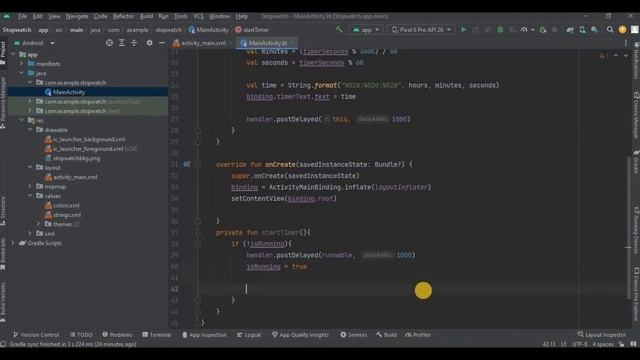640x360 pixels.
Task: Click the override gutter icon beside onCreate
Action: coord(186,164)
